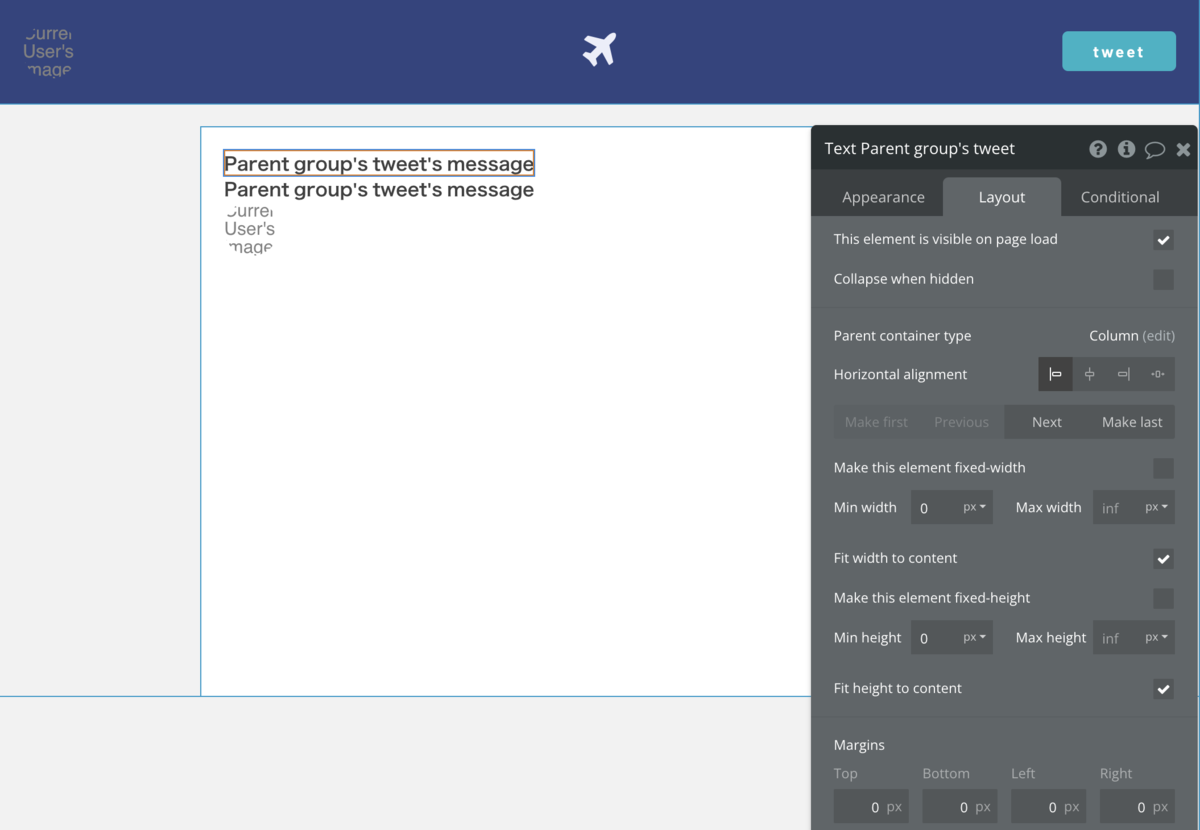This screenshot has width=1200, height=830.
Task: Click the (edit) link for parent container
Action: (1159, 336)
